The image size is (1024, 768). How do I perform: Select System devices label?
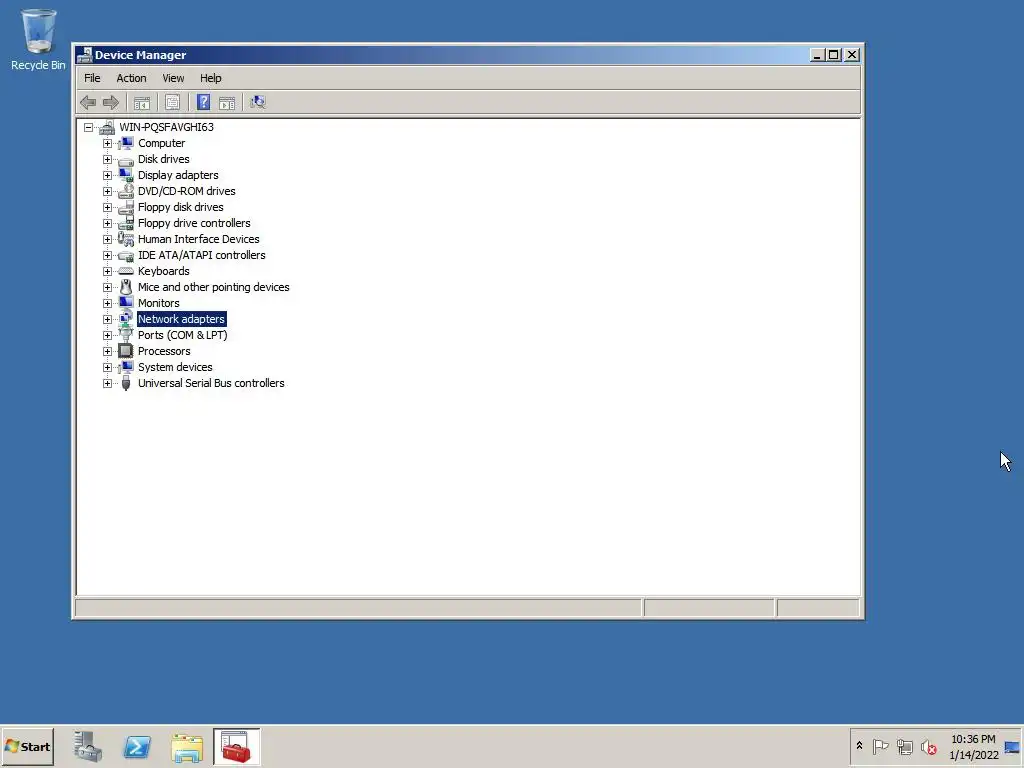point(175,367)
